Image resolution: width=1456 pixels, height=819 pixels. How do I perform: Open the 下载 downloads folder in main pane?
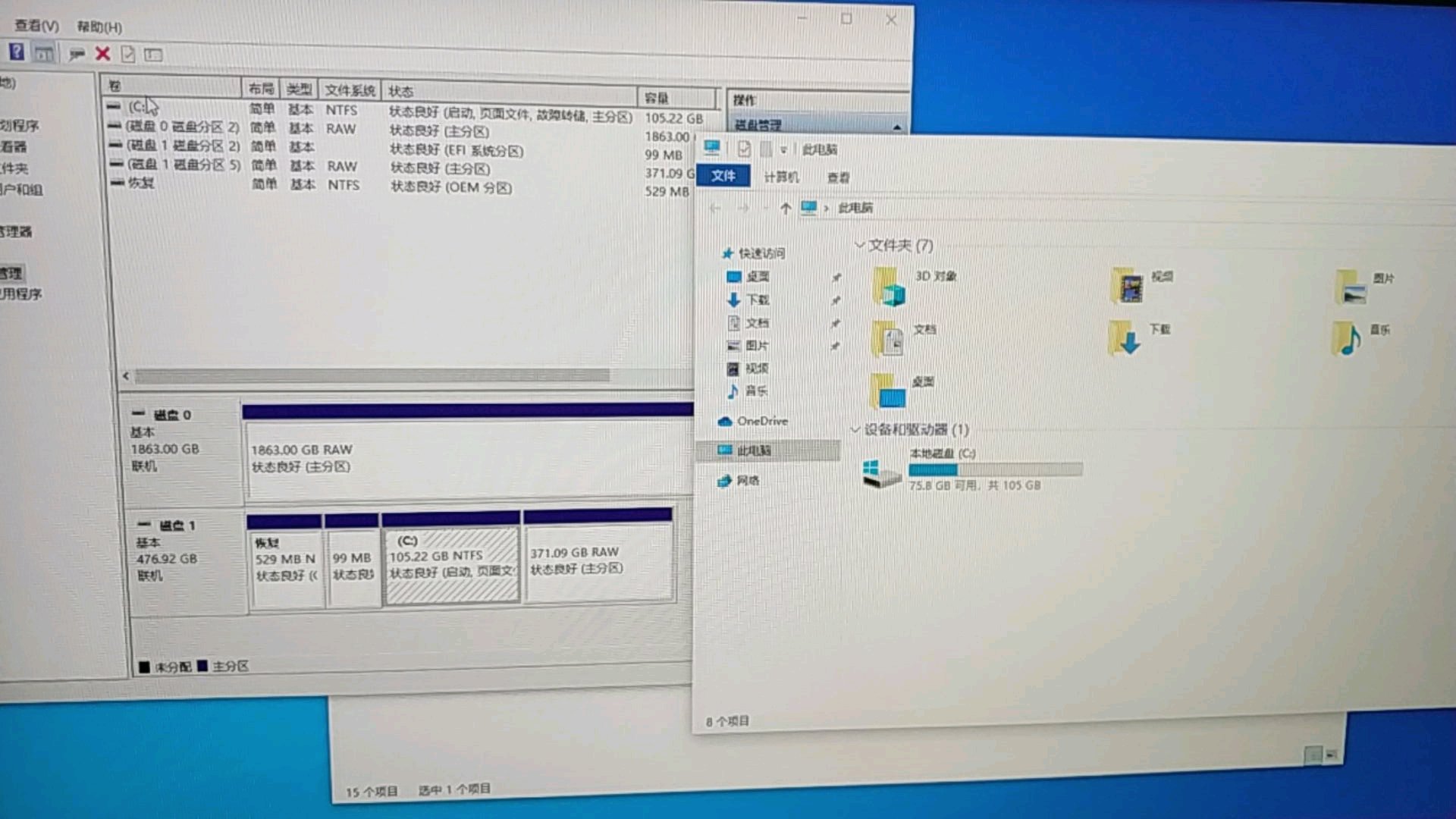(1125, 339)
